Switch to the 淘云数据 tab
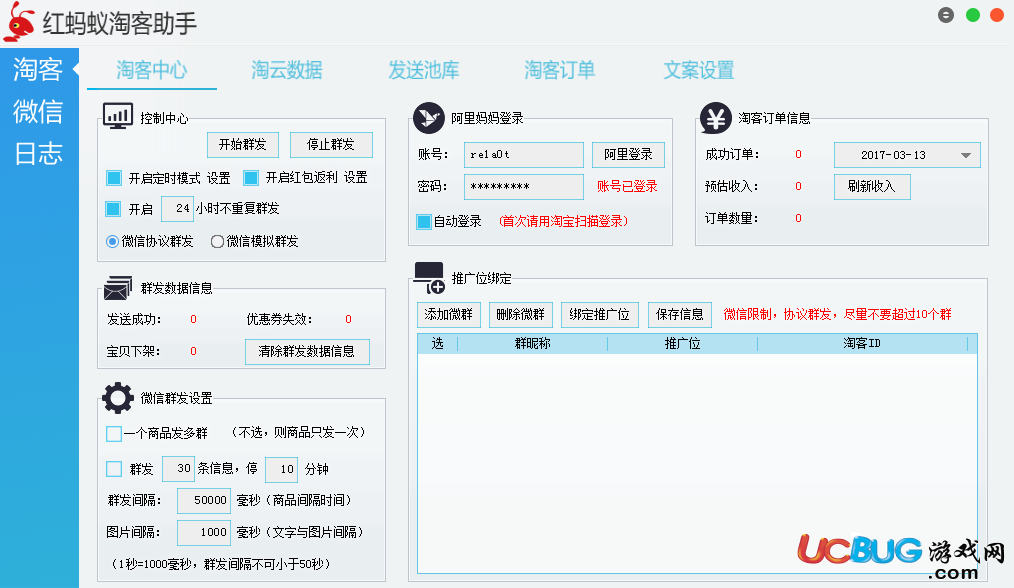 pos(287,70)
